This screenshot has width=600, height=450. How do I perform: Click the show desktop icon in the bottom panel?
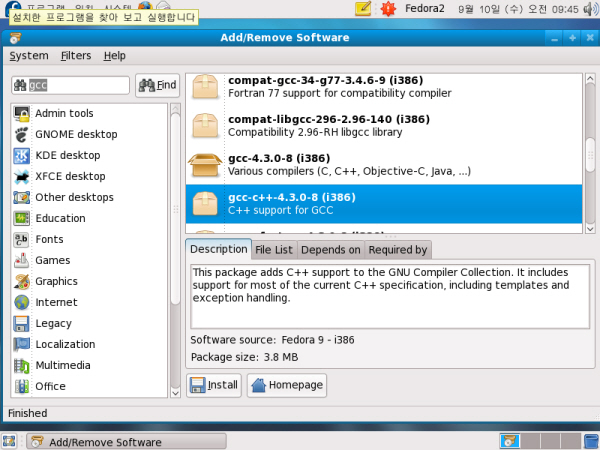(10, 441)
